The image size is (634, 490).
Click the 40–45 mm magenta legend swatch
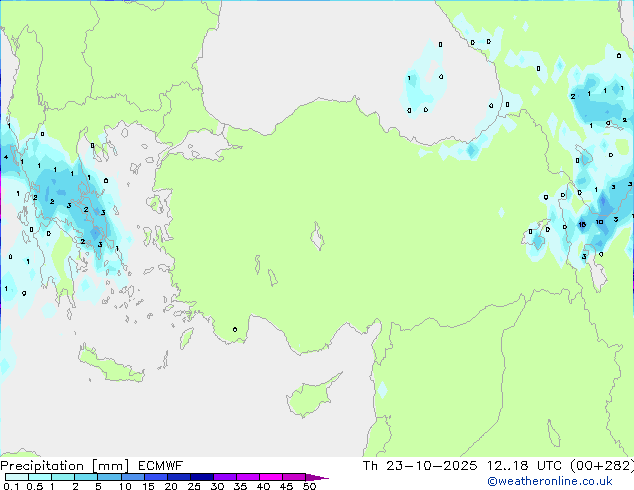(271, 477)
